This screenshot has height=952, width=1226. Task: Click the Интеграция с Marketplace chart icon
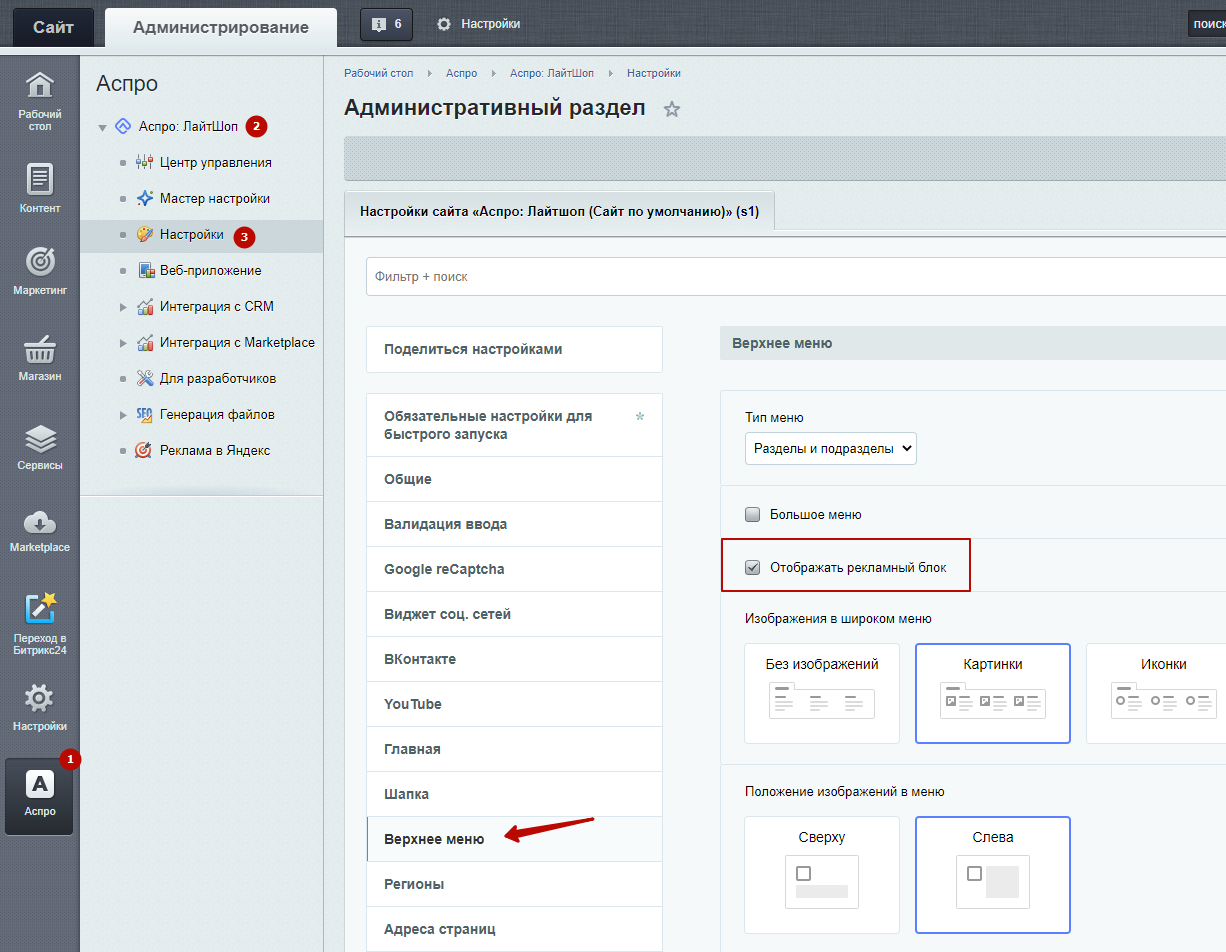145,342
